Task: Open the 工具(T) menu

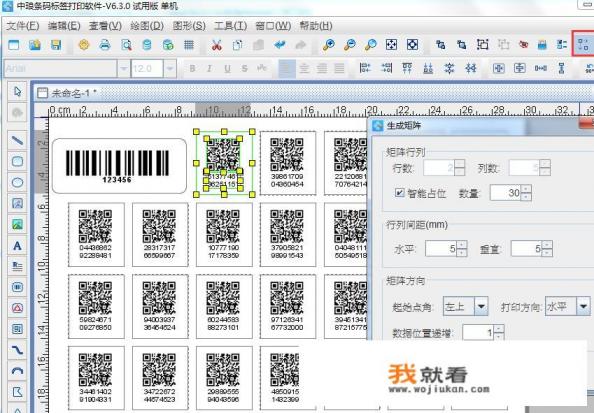Action: click(230, 26)
